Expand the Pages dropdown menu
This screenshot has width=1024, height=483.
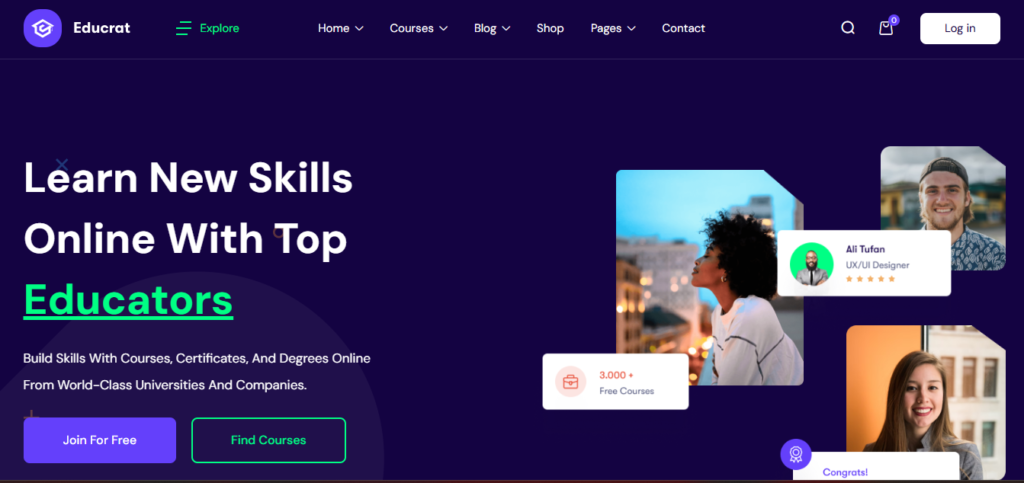click(x=613, y=28)
